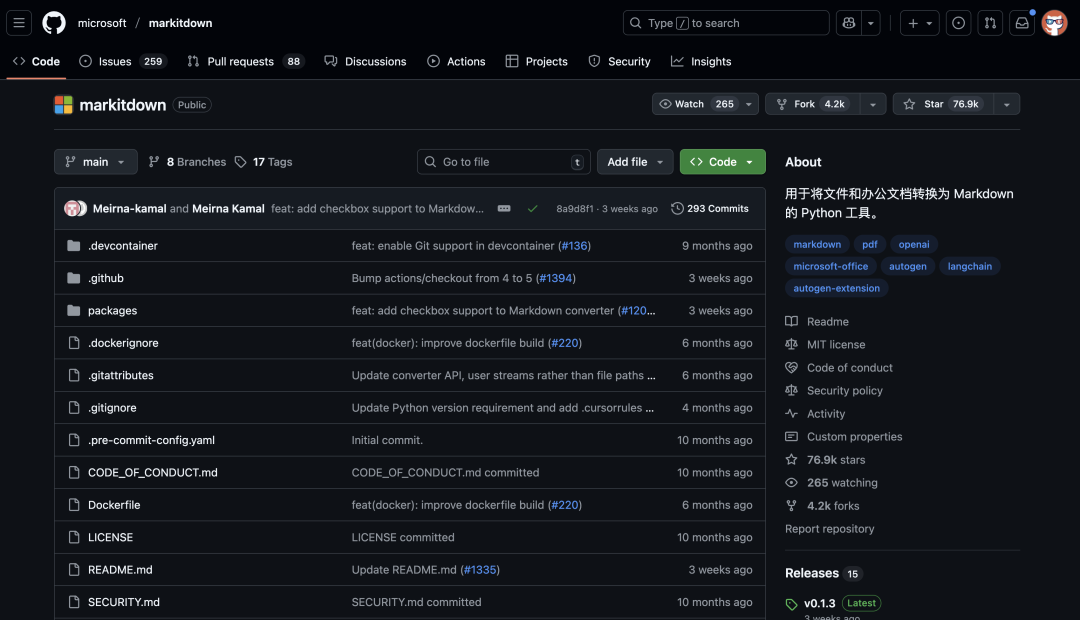Screen dimensions: 1080x620
Task: Open SECURITY.md file
Action: pyautogui.click(x=124, y=602)
